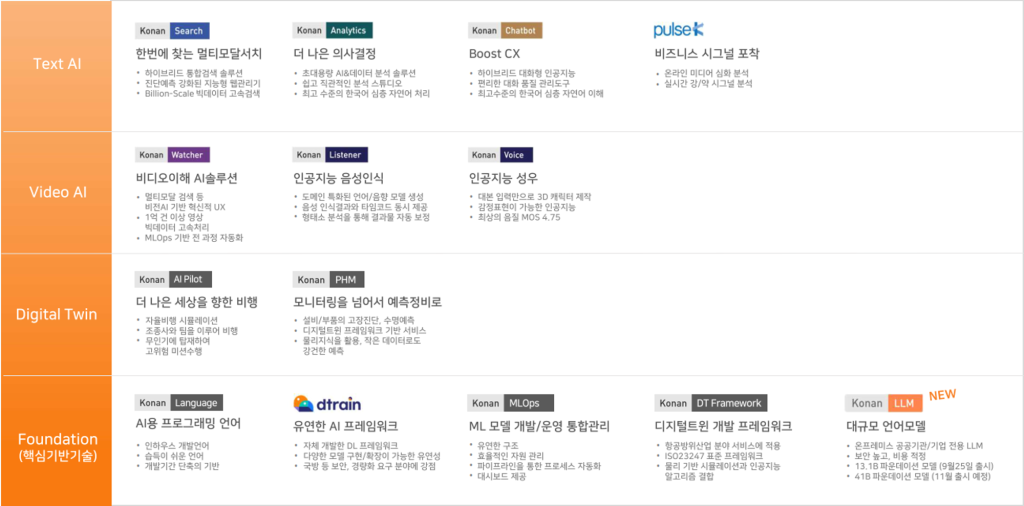Click the text 조종사와 팀을 이루어 비행
This screenshot has width=1024, height=506.
[x=191, y=331]
